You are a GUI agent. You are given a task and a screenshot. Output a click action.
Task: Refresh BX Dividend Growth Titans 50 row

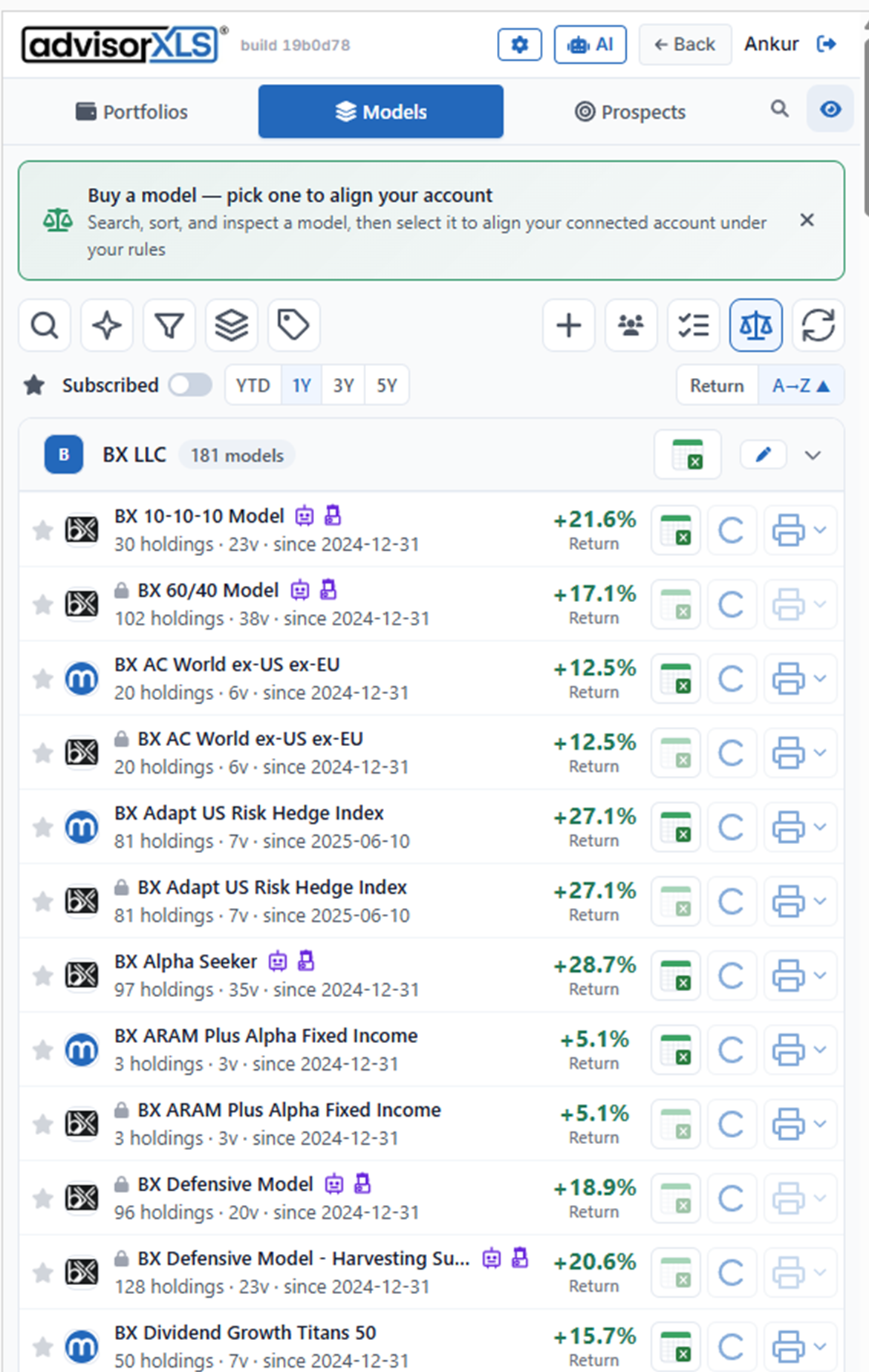click(x=731, y=1347)
